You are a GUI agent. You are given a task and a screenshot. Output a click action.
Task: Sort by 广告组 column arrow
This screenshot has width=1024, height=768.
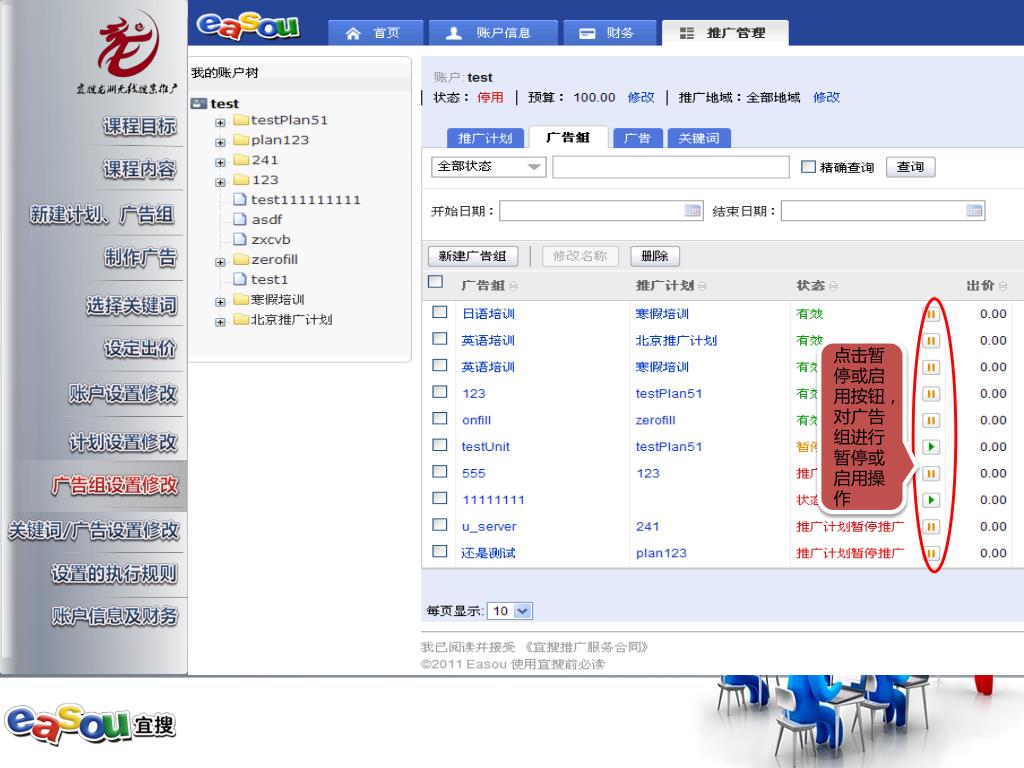tap(513, 286)
